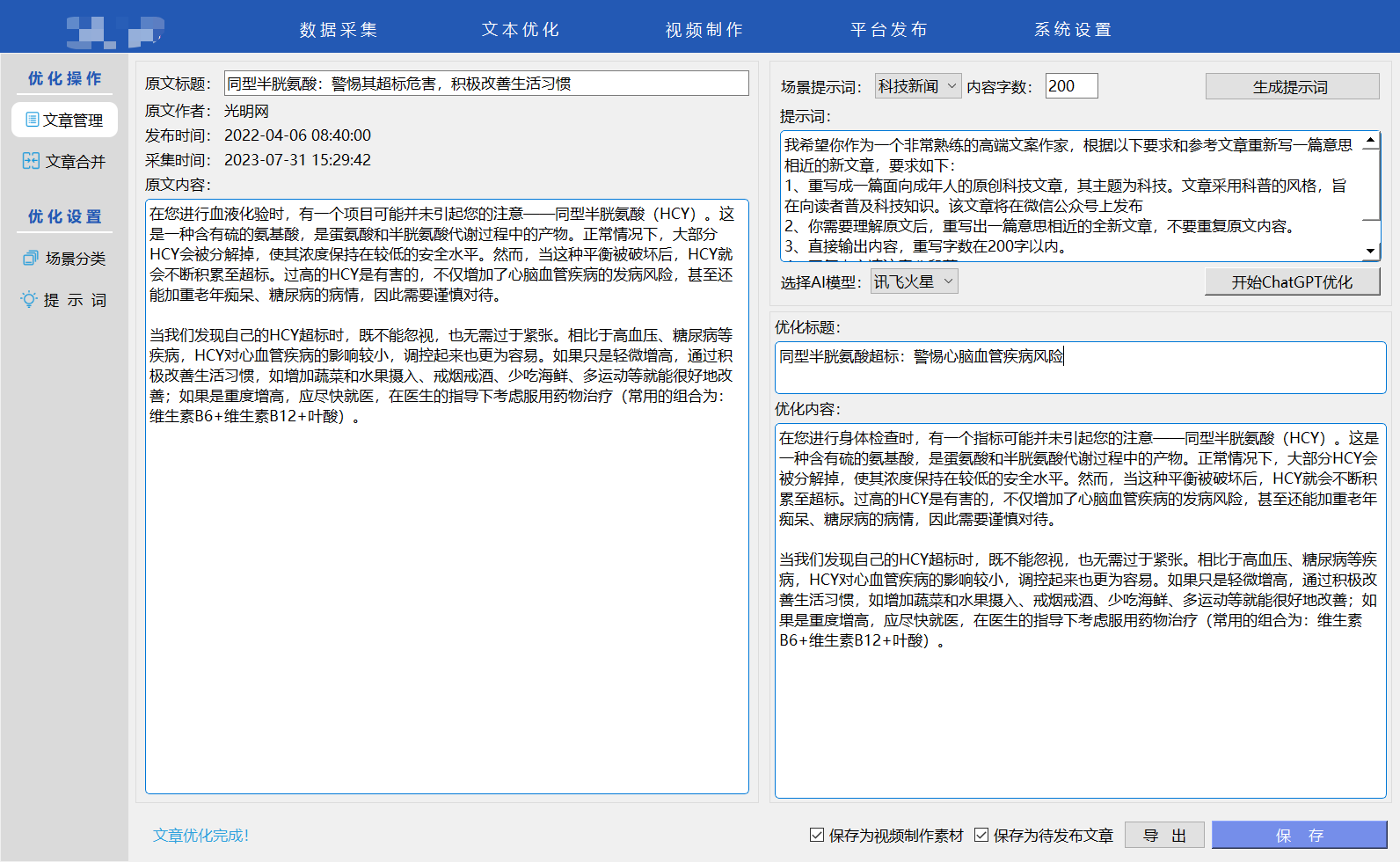
Task: Click the 生成提示词 button
Action: pyautogui.click(x=1292, y=86)
